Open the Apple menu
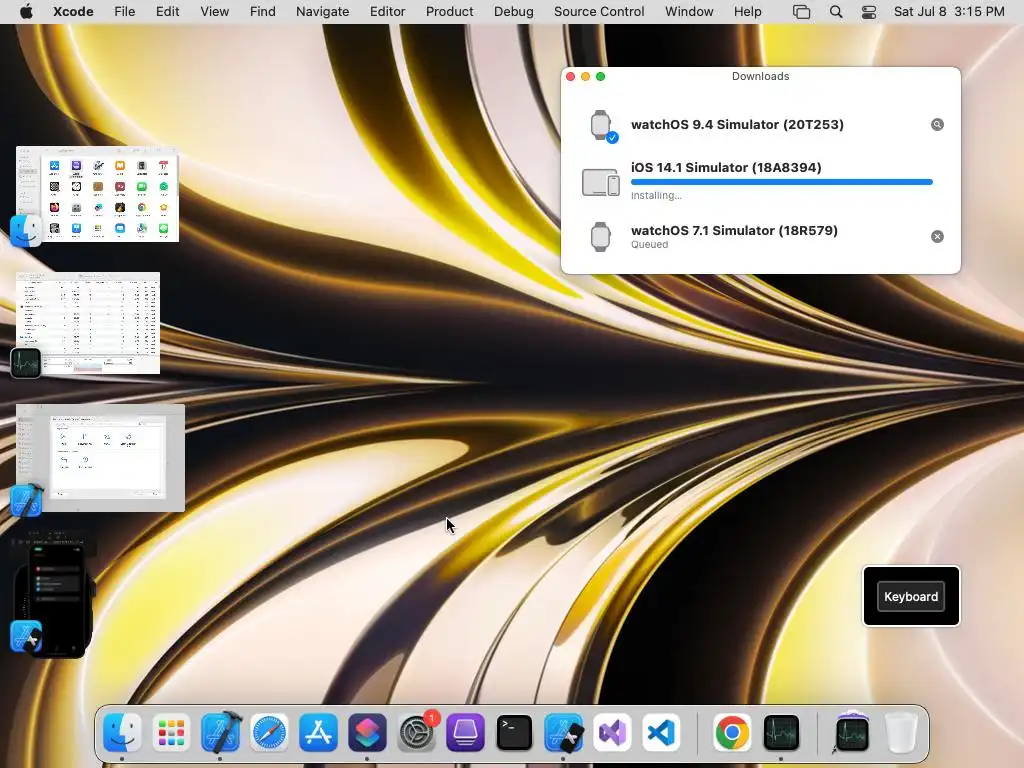This screenshot has height=768, width=1024. (26, 11)
